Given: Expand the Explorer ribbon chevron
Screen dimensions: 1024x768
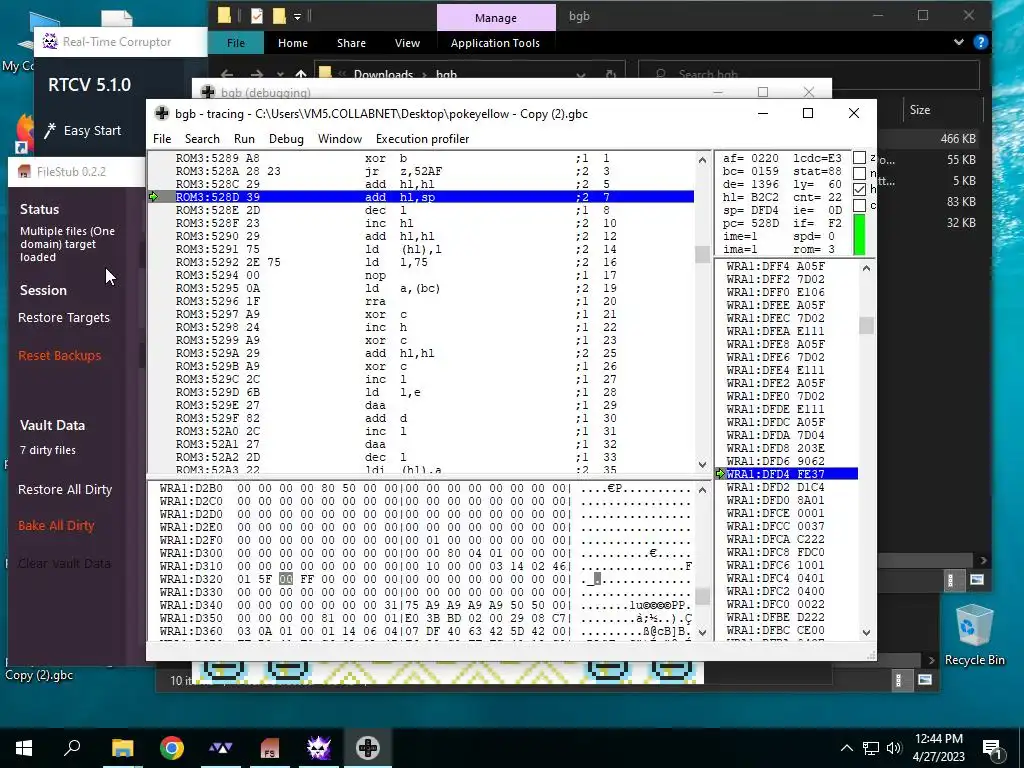Looking at the screenshot, I should click(958, 42).
